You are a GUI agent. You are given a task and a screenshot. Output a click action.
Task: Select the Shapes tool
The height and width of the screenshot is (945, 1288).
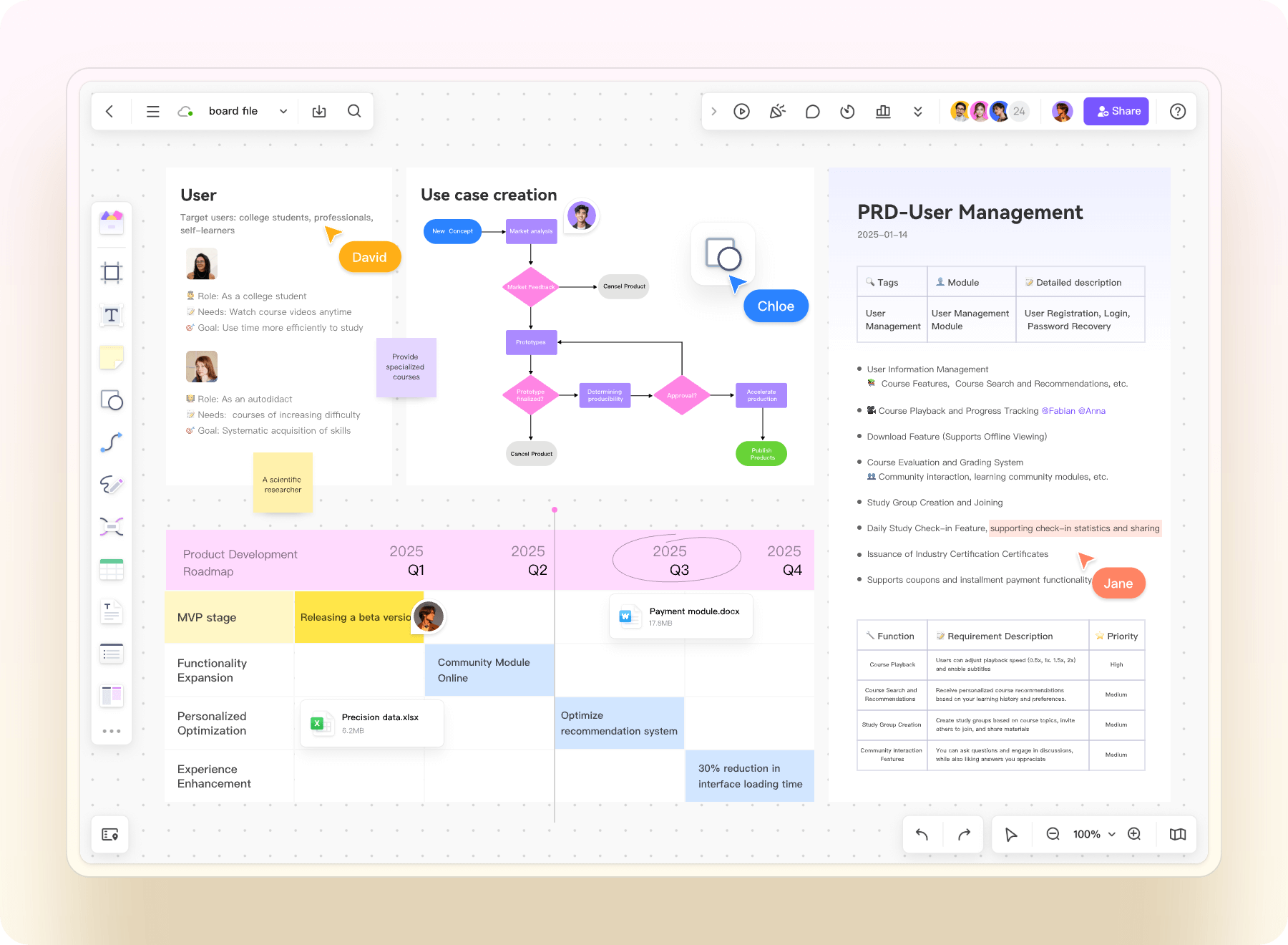(x=112, y=400)
